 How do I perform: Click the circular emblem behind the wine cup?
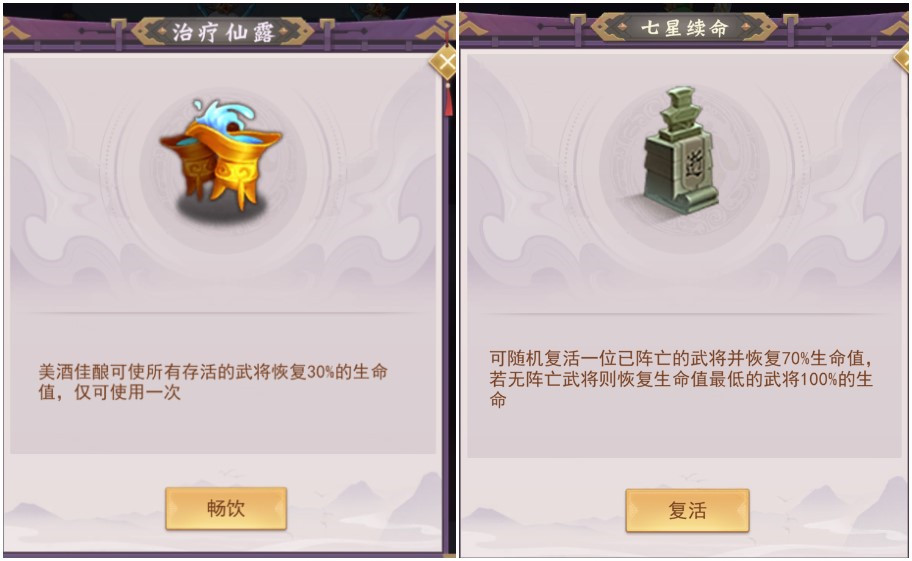(223, 171)
